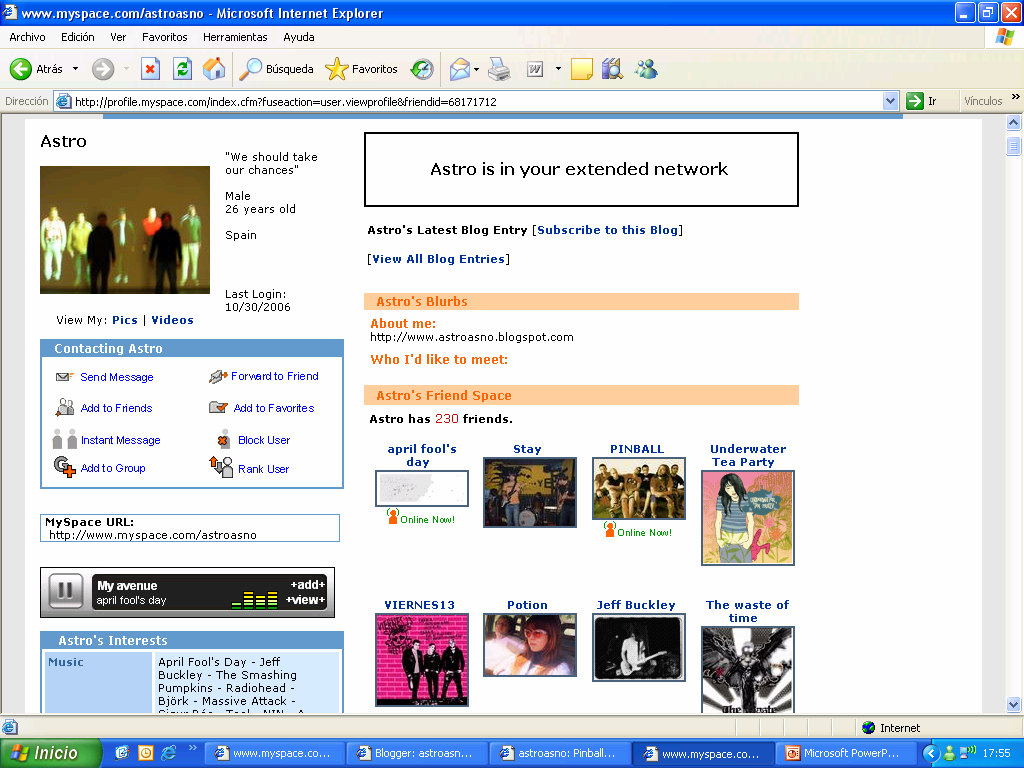Expand the Edit with Word dropdown arrow
1024x768 pixels.
[558, 69]
